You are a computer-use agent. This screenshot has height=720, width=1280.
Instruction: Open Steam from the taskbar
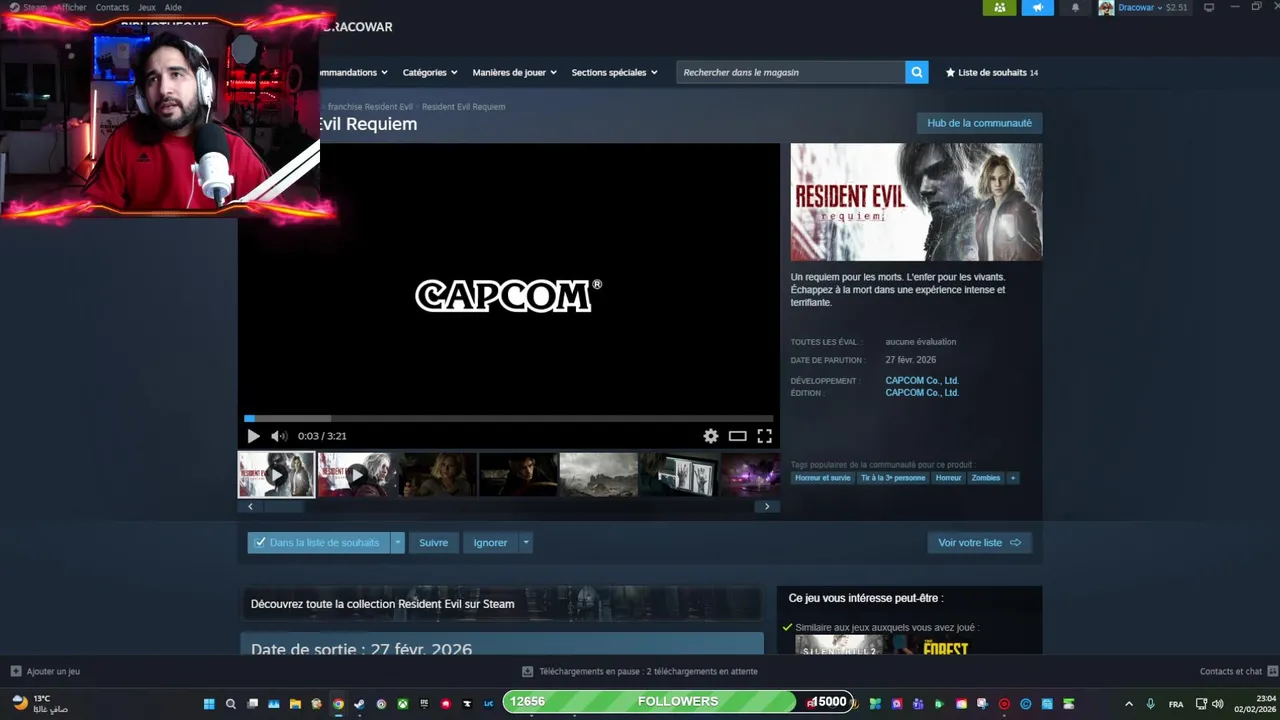[359, 704]
